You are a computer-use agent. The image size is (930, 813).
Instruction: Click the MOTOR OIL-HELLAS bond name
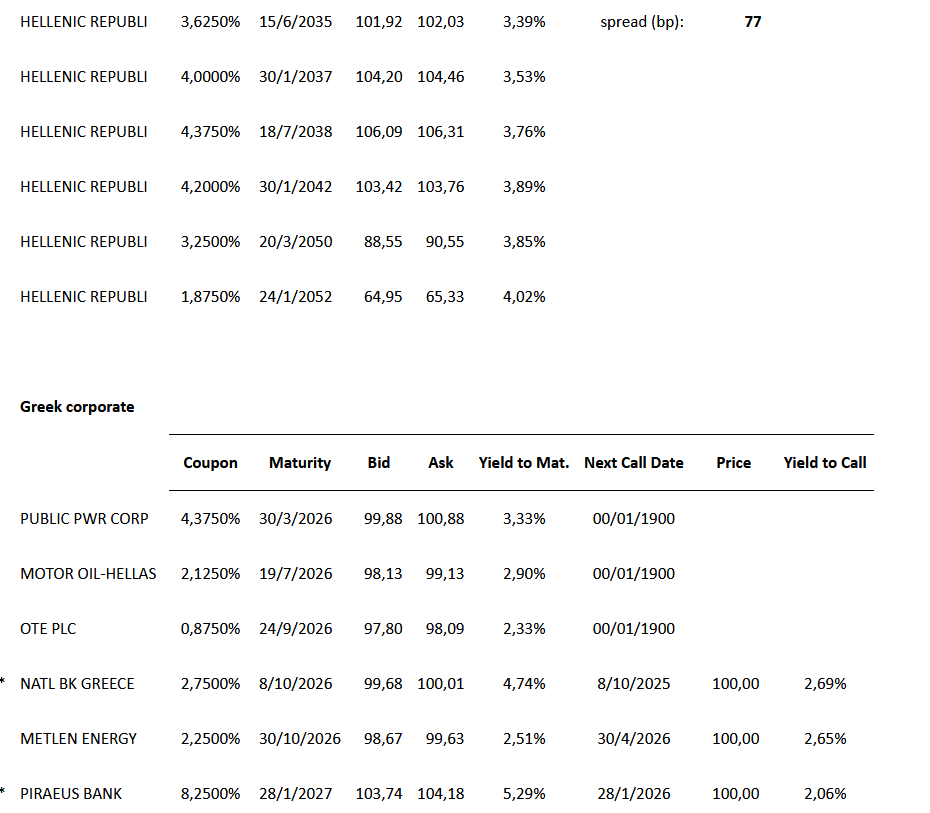tap(88, 574)
